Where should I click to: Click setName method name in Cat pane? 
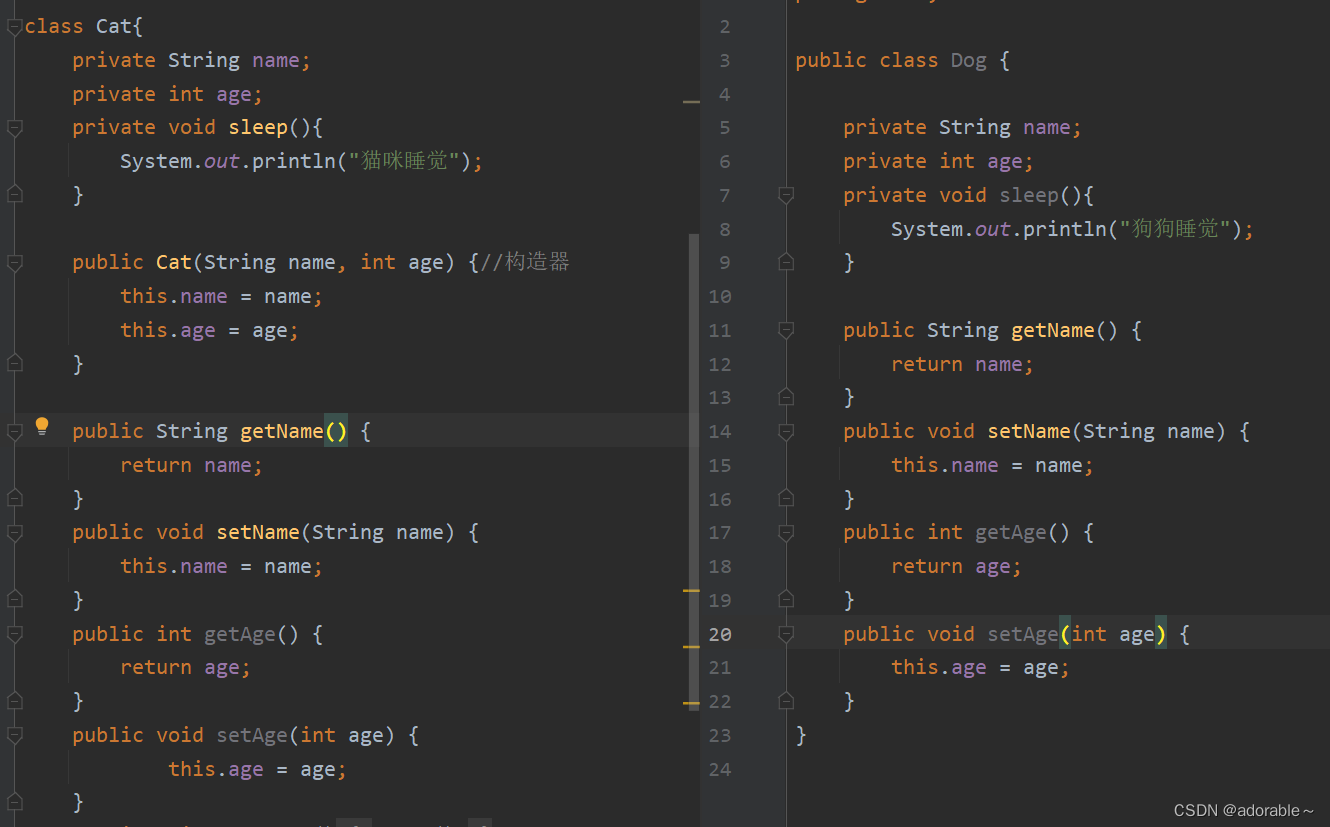(258, 532)
